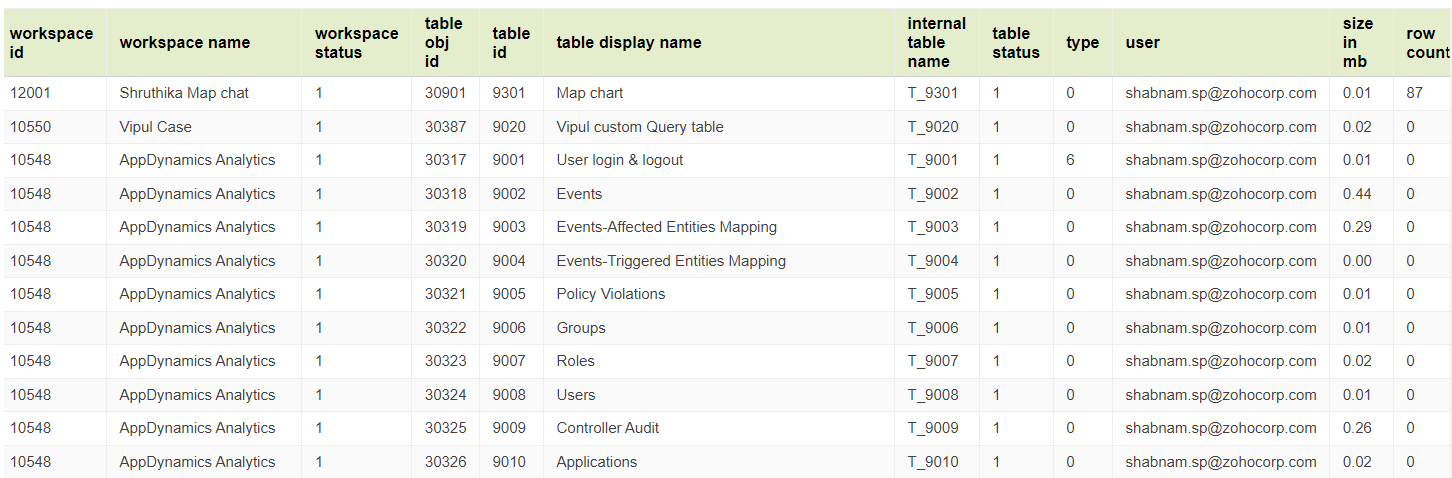
Task: Click the "table display name" column header
Action: pos(628,42)
